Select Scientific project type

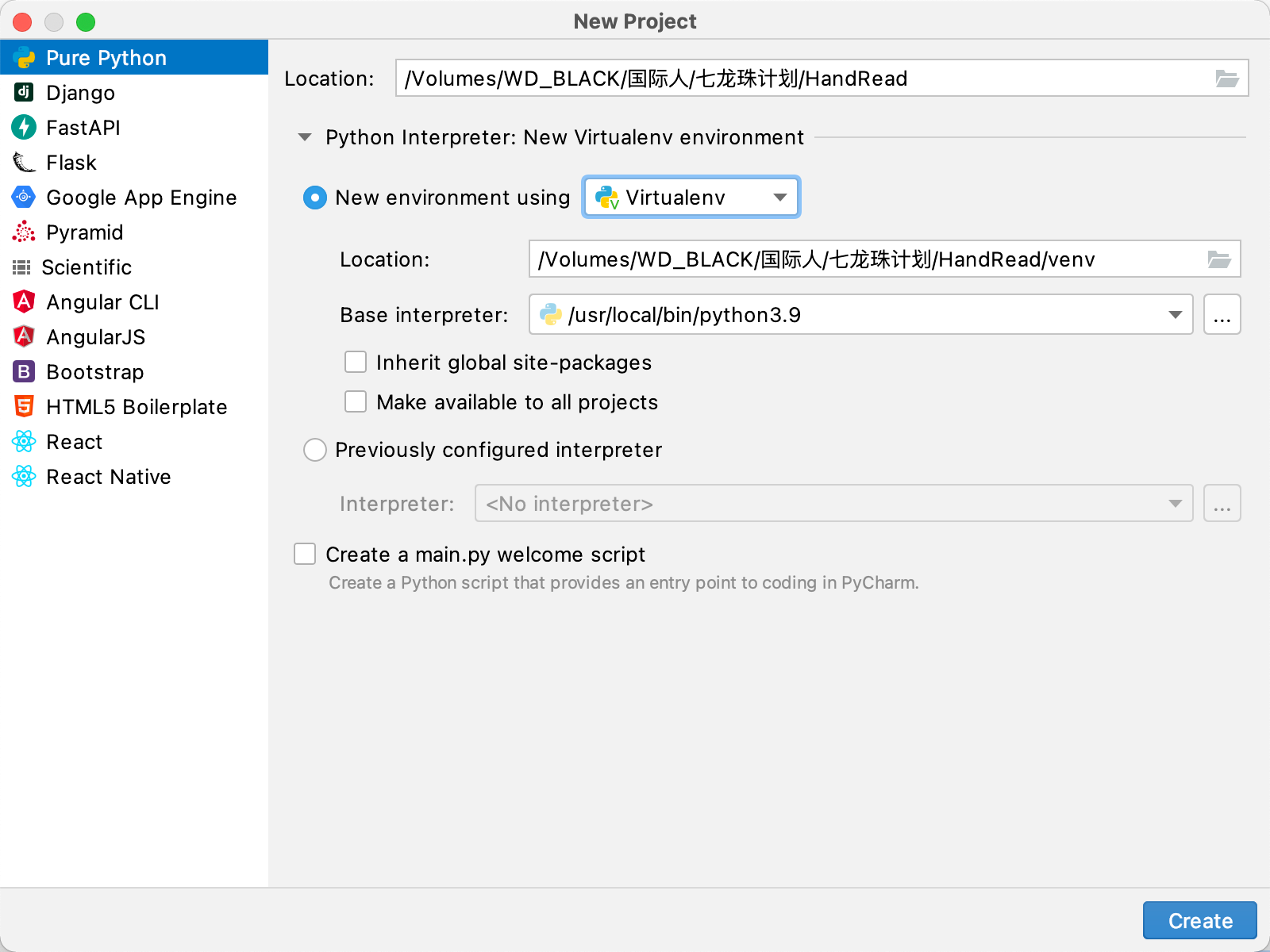pyautogui.click(x=134, y=267)
